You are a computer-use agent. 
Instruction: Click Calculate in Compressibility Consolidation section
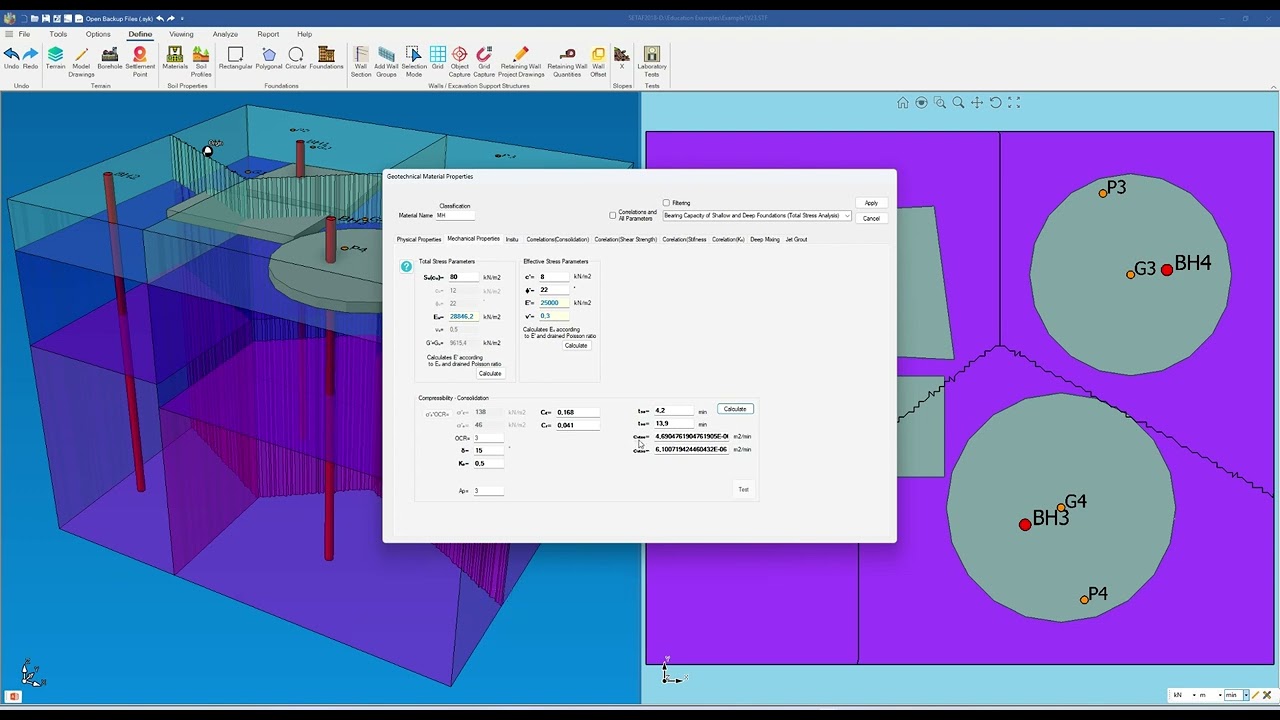735,409
